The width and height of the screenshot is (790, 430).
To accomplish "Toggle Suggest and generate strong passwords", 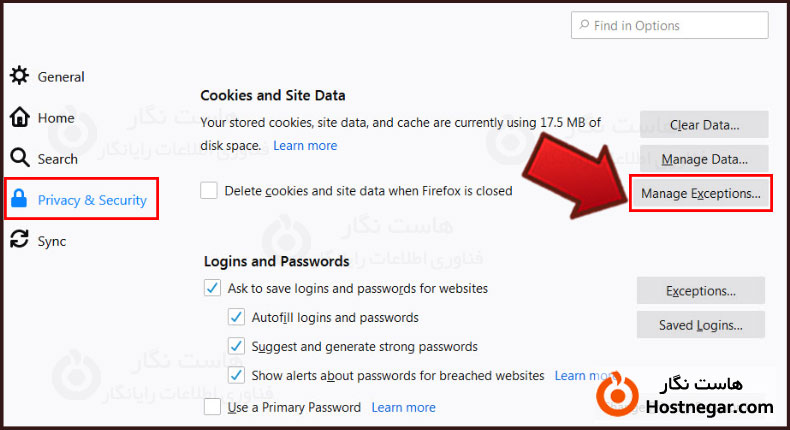I will coord(236,346).
